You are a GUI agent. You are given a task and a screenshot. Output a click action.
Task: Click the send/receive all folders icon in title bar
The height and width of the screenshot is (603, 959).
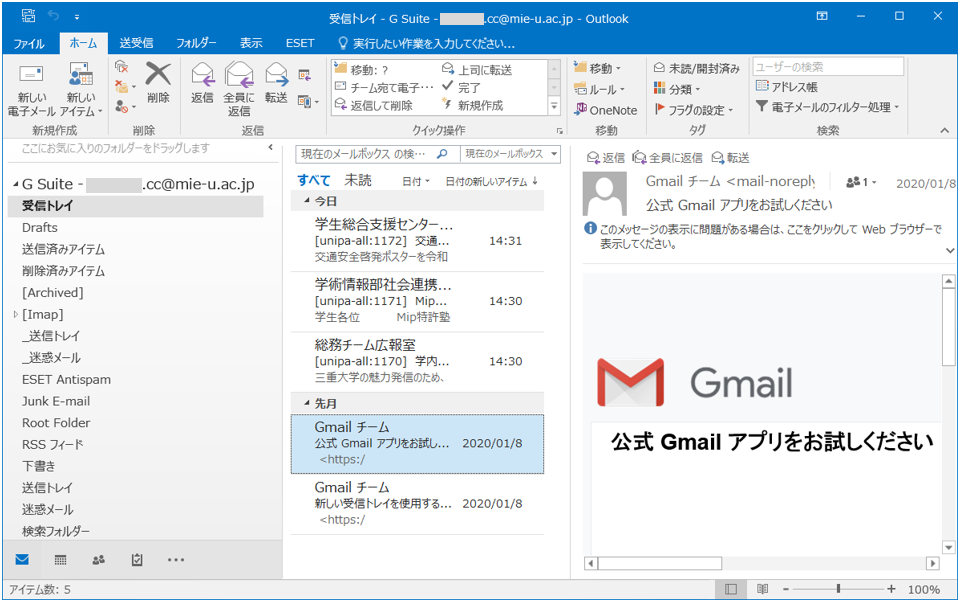point(28,16)
